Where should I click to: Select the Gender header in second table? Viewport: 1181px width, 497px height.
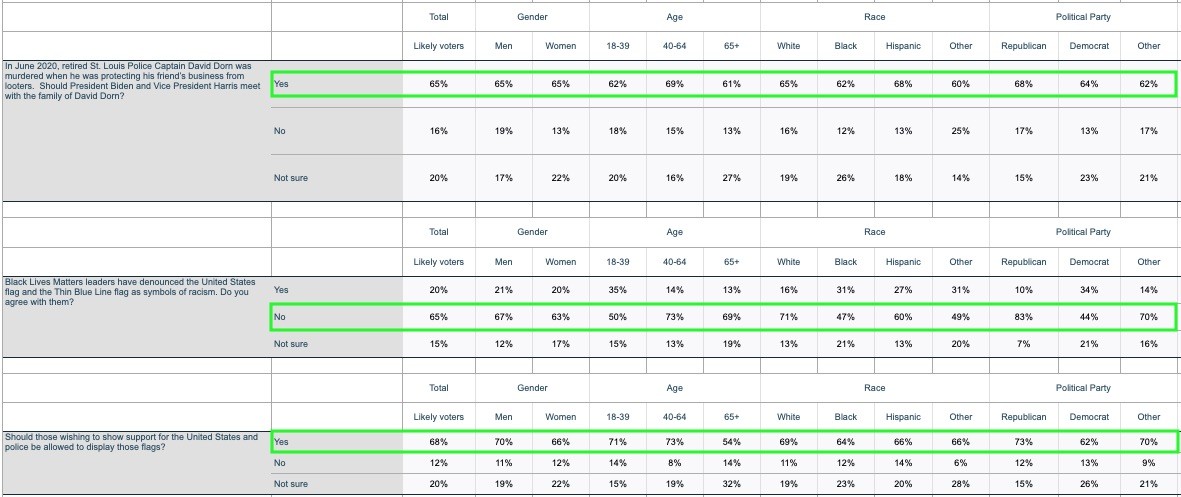click(x=532, y=232)
